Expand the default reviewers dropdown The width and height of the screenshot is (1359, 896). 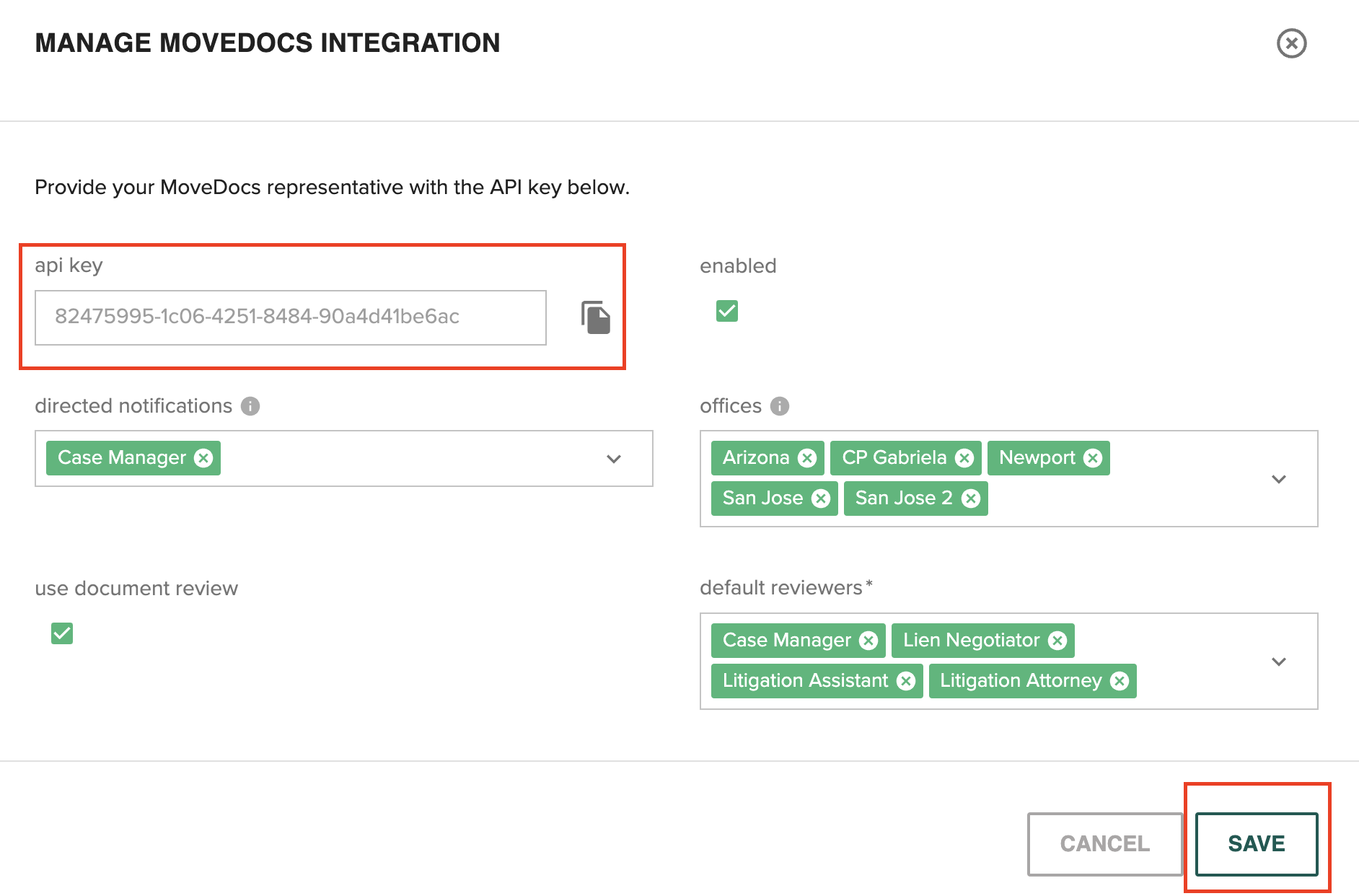(1279, 662)
